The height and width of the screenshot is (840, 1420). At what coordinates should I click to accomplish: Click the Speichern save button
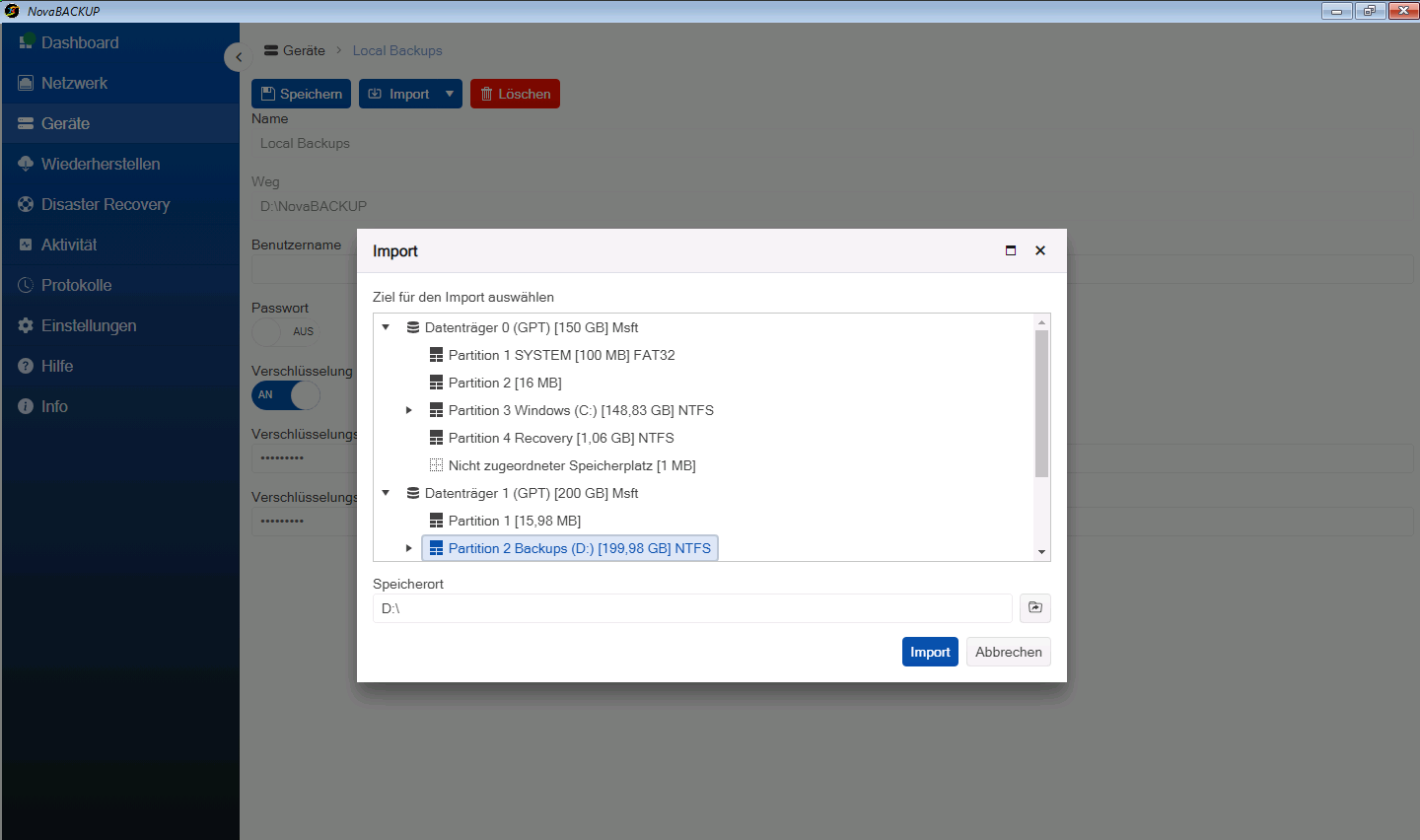[x=301, y=94]
